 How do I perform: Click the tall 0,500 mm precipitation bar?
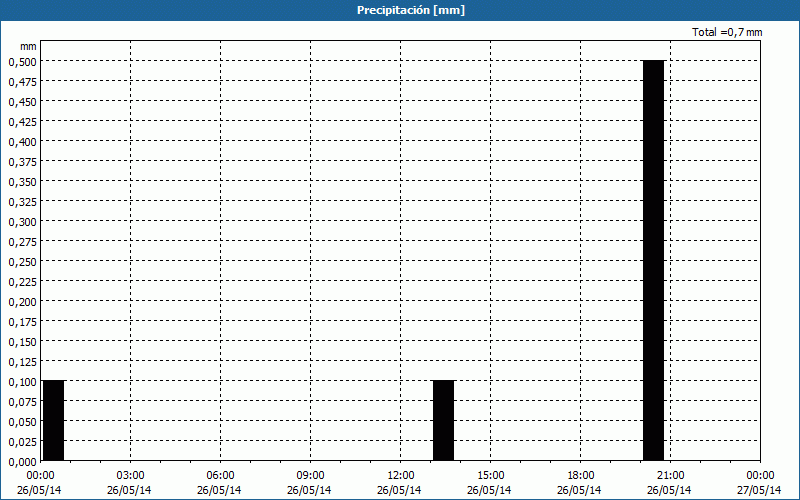point(654,260)
